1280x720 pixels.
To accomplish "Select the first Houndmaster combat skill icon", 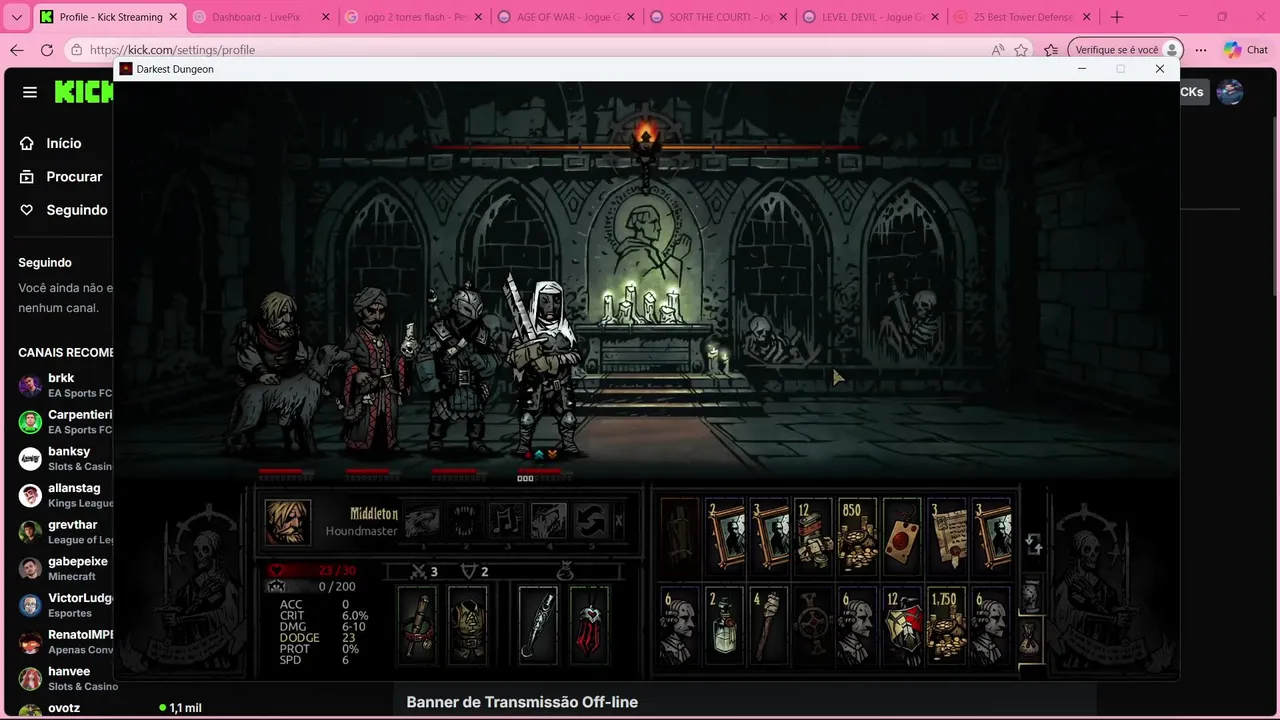I will [x=422, y=520].
